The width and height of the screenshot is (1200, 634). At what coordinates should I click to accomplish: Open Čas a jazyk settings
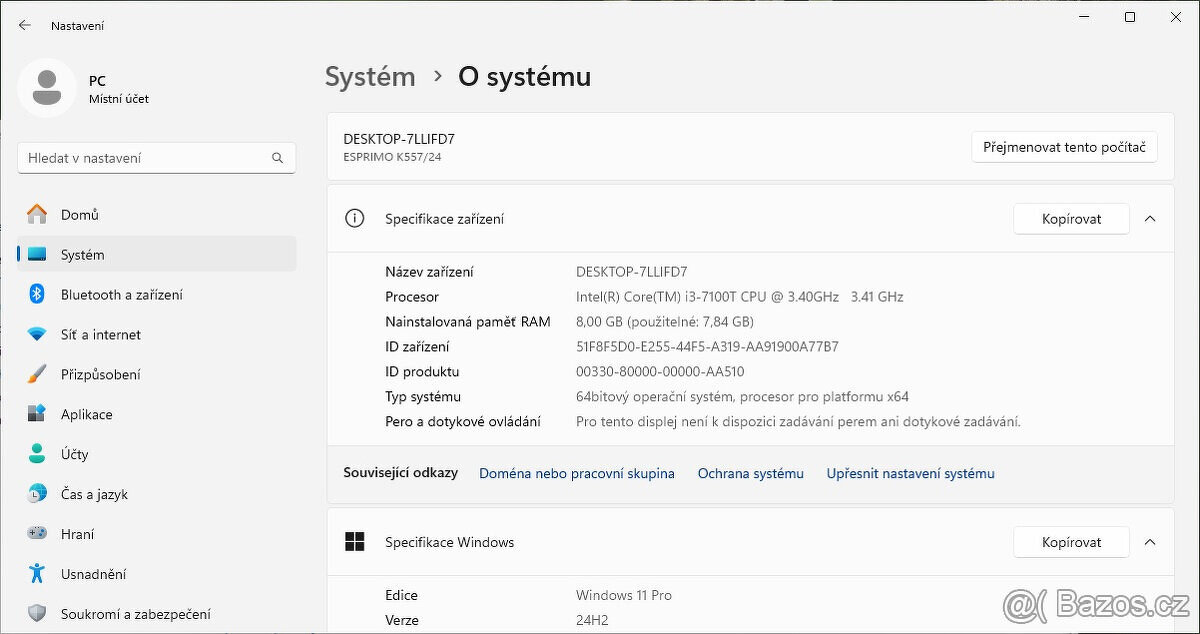pos(94,494)
